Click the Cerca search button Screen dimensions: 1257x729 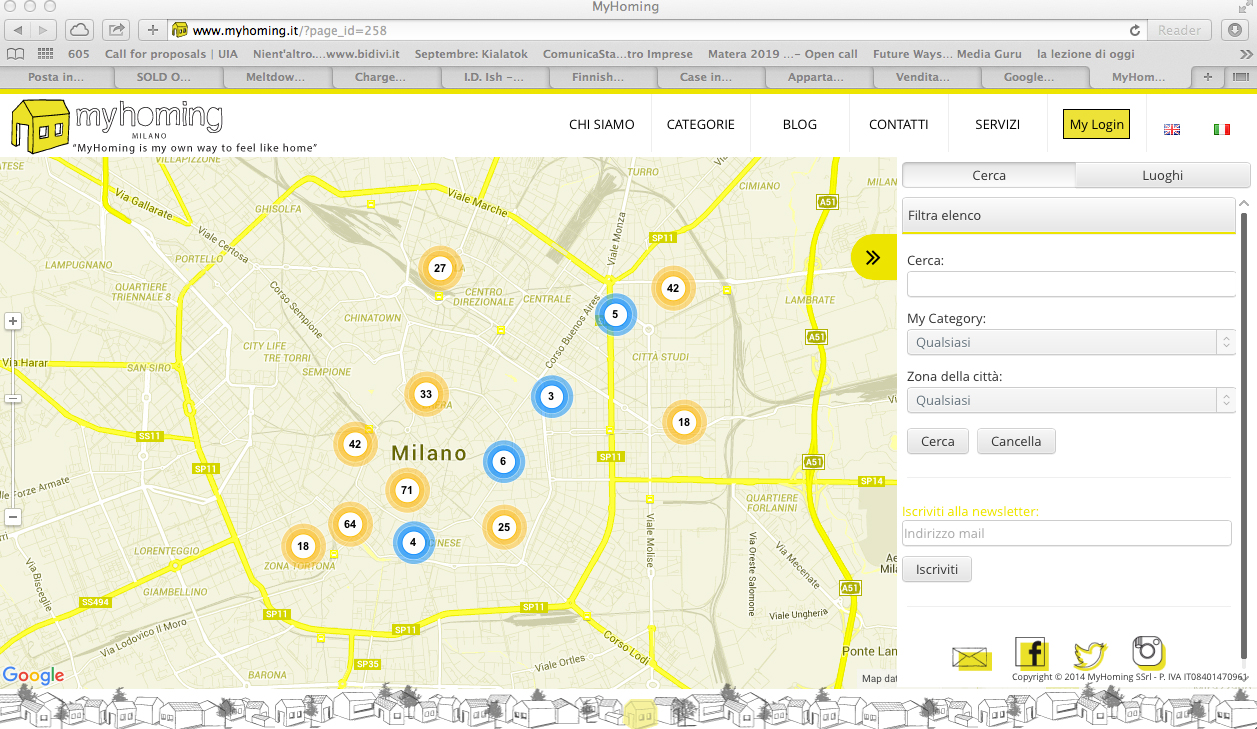point(938,441)
